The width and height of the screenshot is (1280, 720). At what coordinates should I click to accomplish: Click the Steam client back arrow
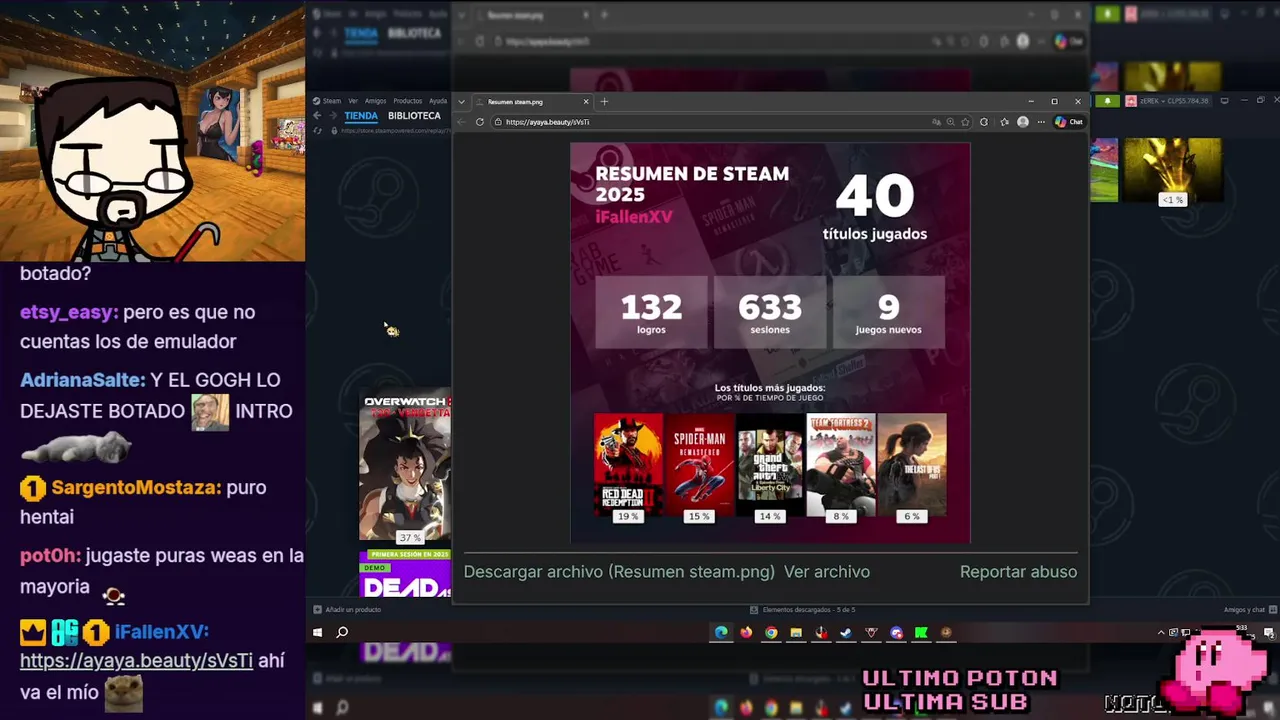coord(317,116)
